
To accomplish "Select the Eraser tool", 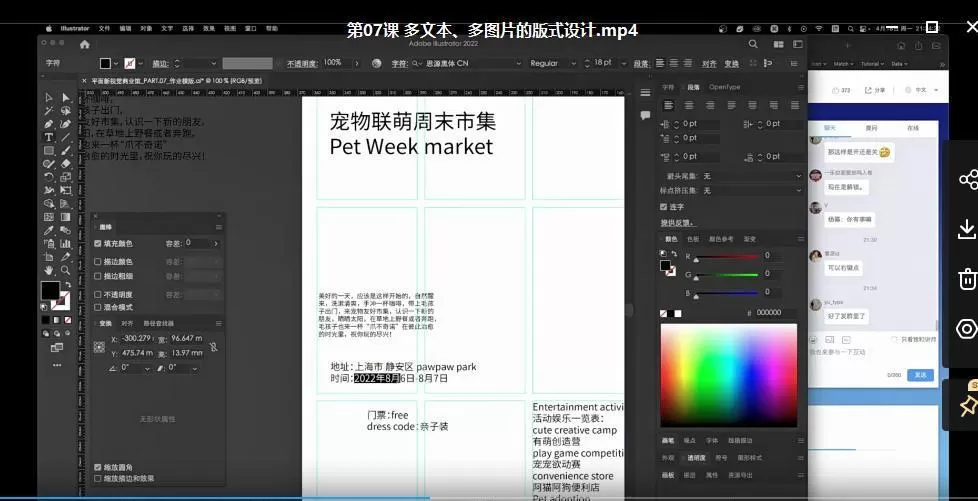I will point(65,163).
